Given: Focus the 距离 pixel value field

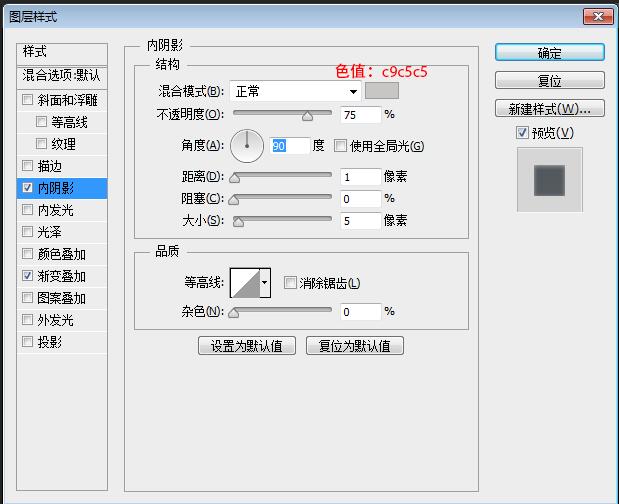Looking at the screenshot, I should coord(361,176).
